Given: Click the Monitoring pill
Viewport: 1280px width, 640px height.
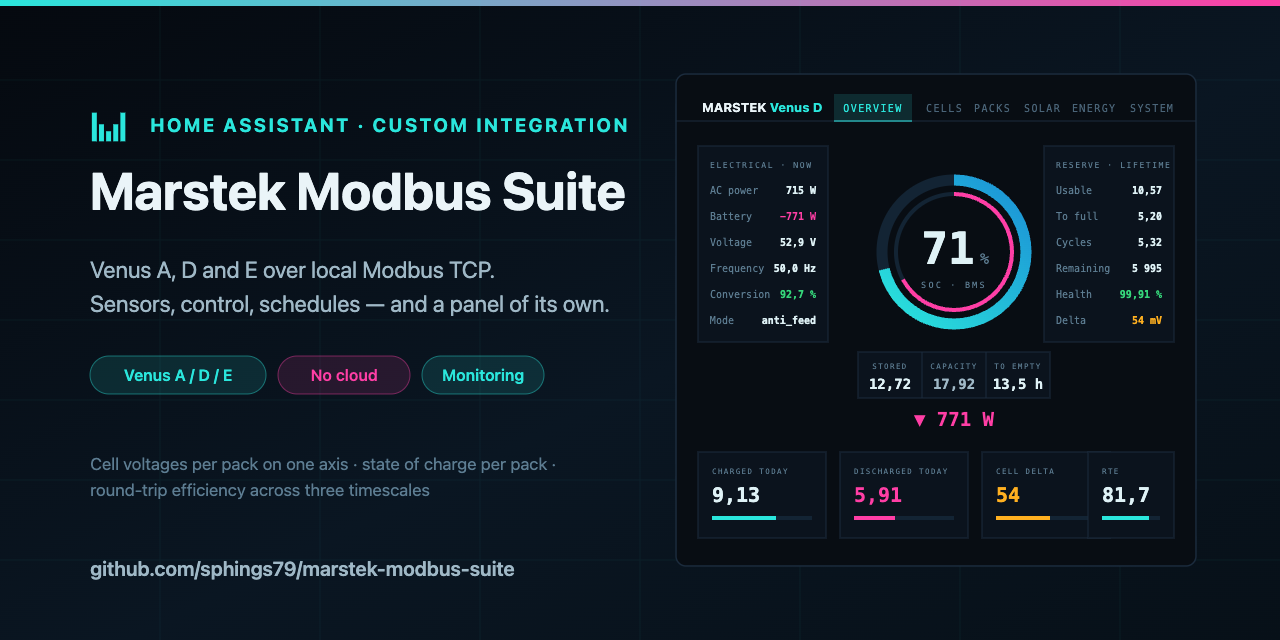Looking at the screenshot, I should pos(483,375).
